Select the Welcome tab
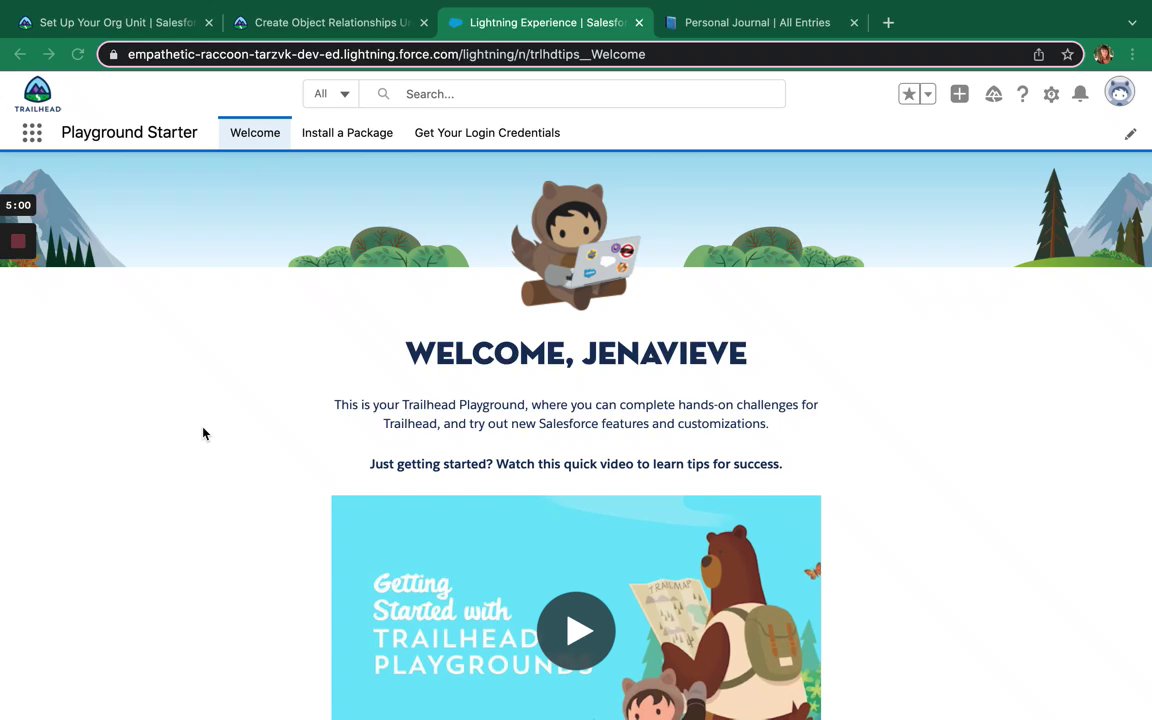1152x720 pixels. (x=255, y=133)
